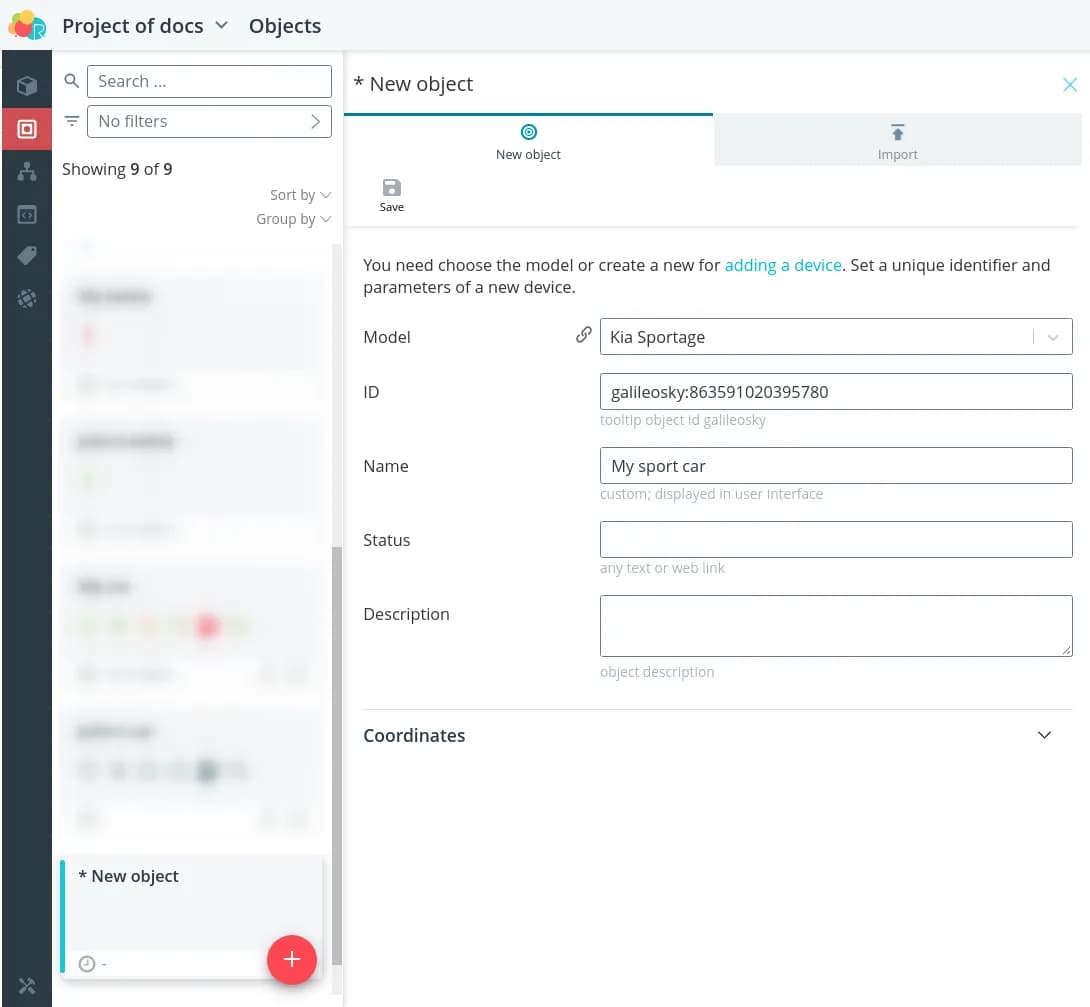
Task: Open tools icon at sidebar bottom
Action: (x=27, y=985)
